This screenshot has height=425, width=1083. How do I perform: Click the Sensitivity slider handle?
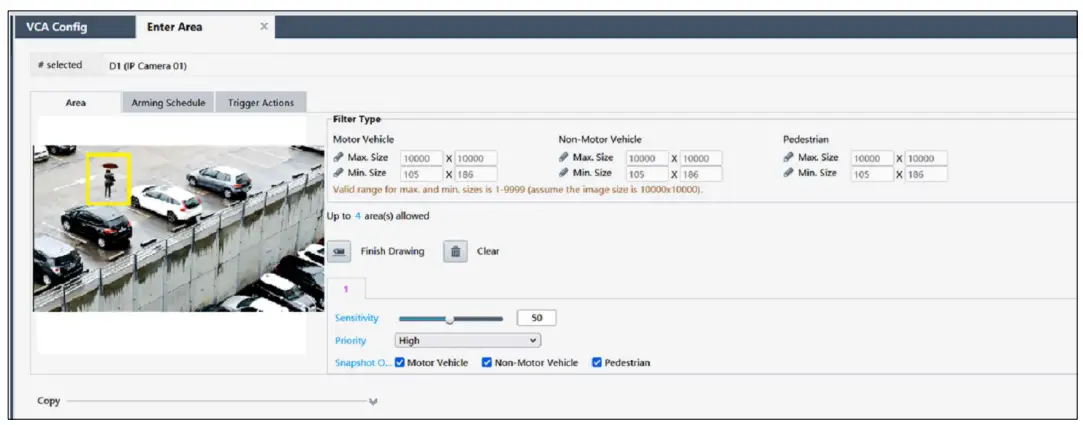pos(450,319)
